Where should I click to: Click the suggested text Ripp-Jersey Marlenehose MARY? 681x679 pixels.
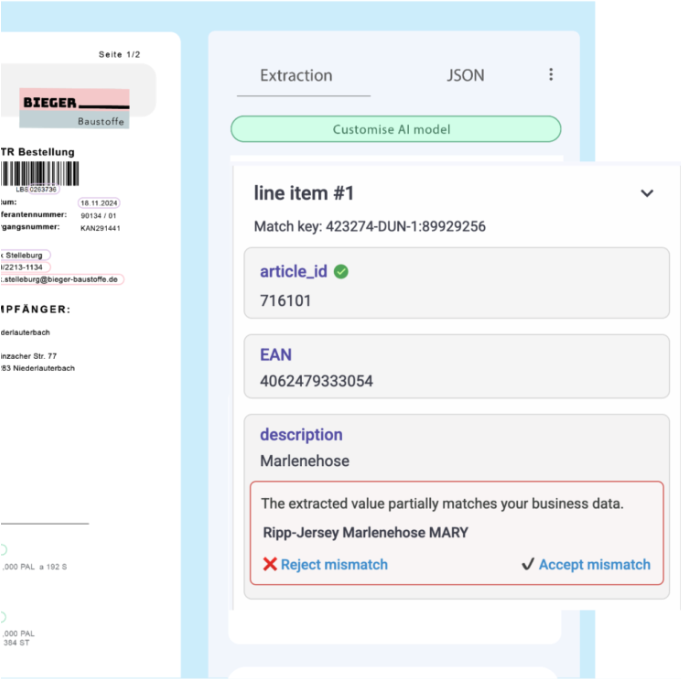(365, 533)
